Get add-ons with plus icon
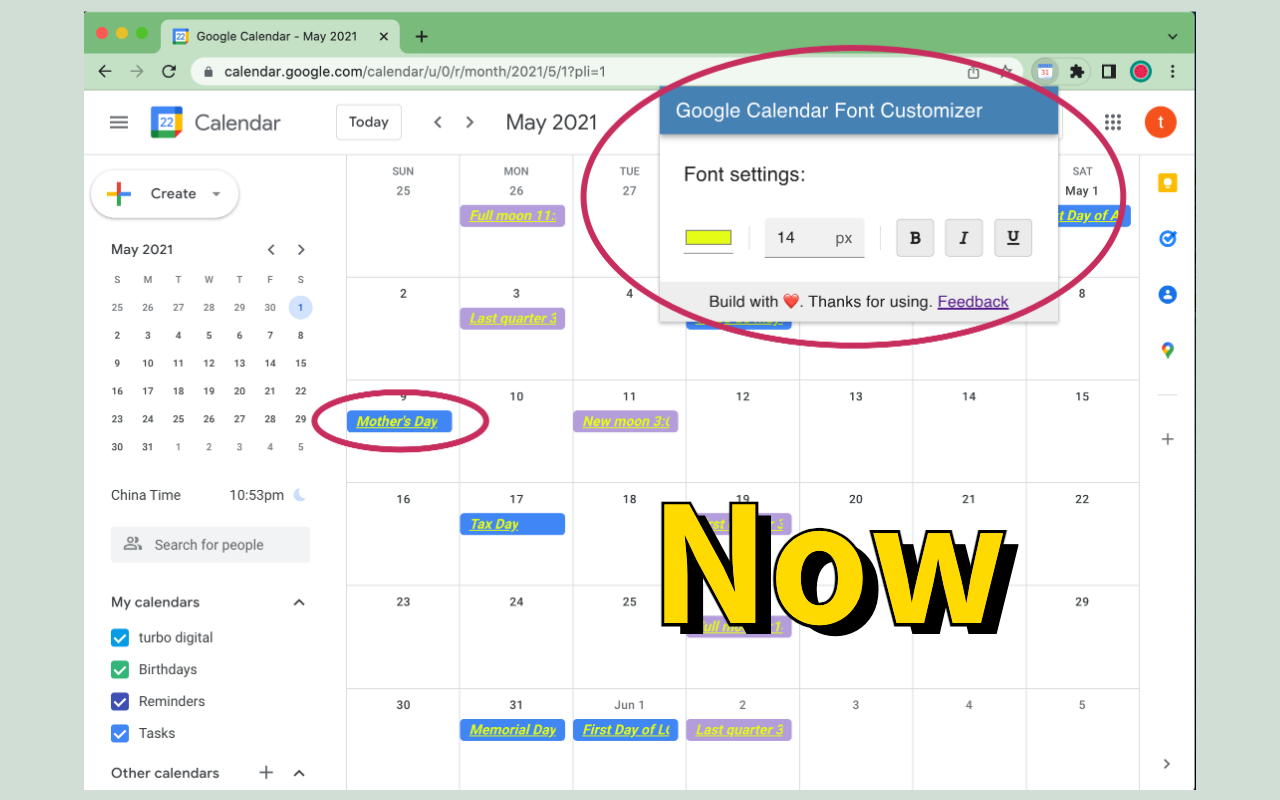This screenshot has width=1280, height=800. (x=1167, y=439)
